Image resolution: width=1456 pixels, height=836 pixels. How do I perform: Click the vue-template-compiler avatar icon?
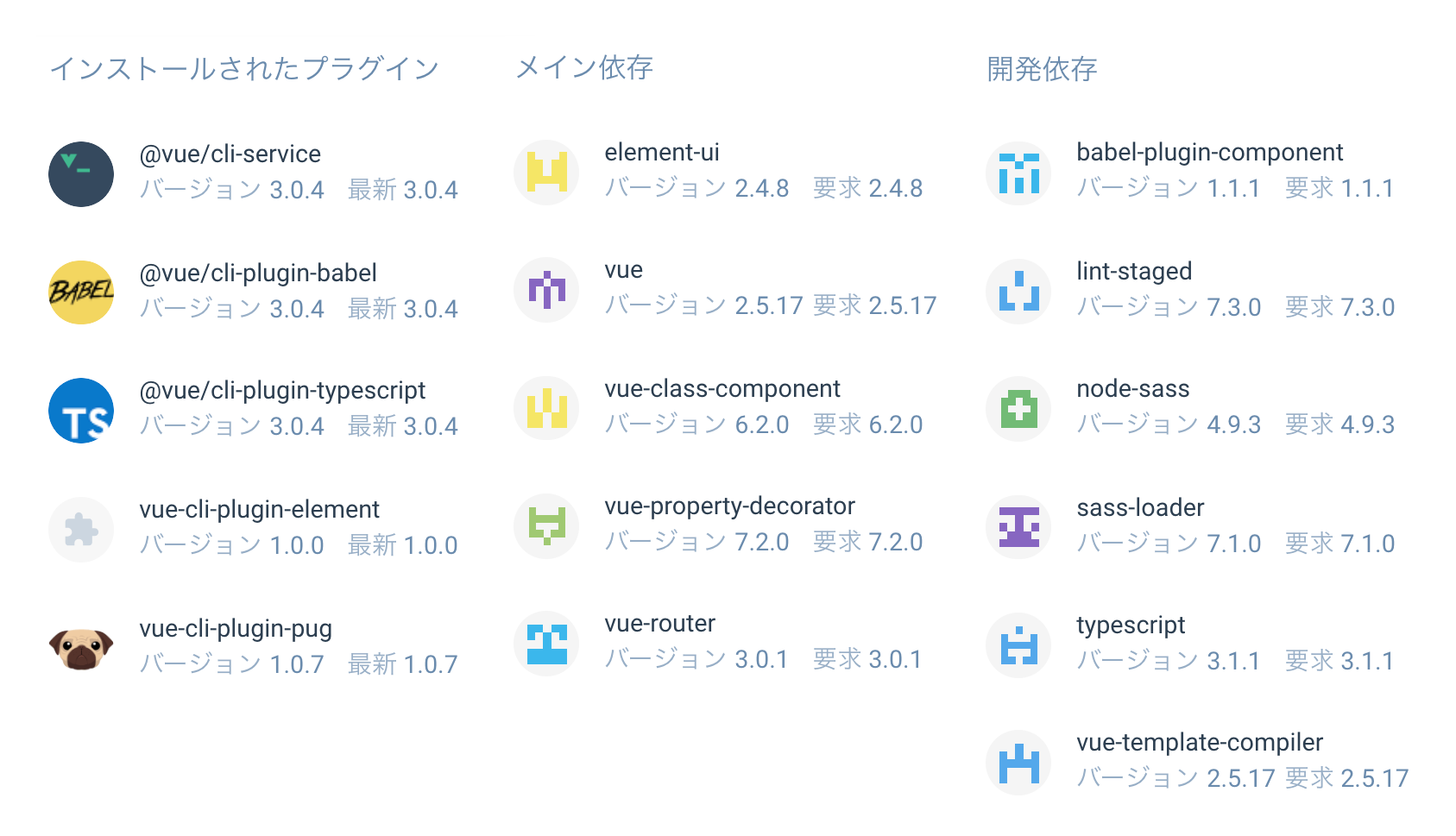coord(1018,763)
